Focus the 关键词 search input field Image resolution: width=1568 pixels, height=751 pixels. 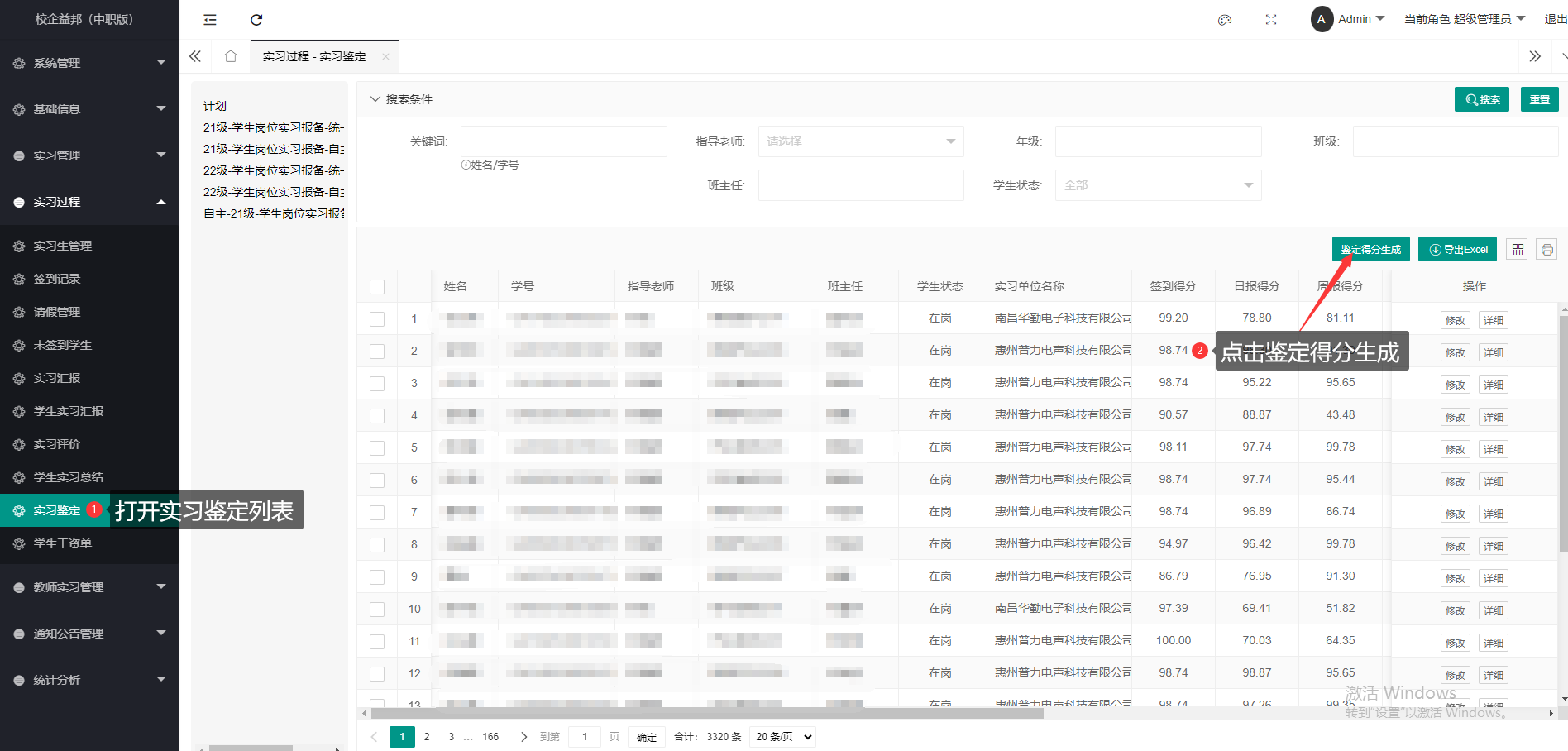pyautogui.click(x=563, y=141)
